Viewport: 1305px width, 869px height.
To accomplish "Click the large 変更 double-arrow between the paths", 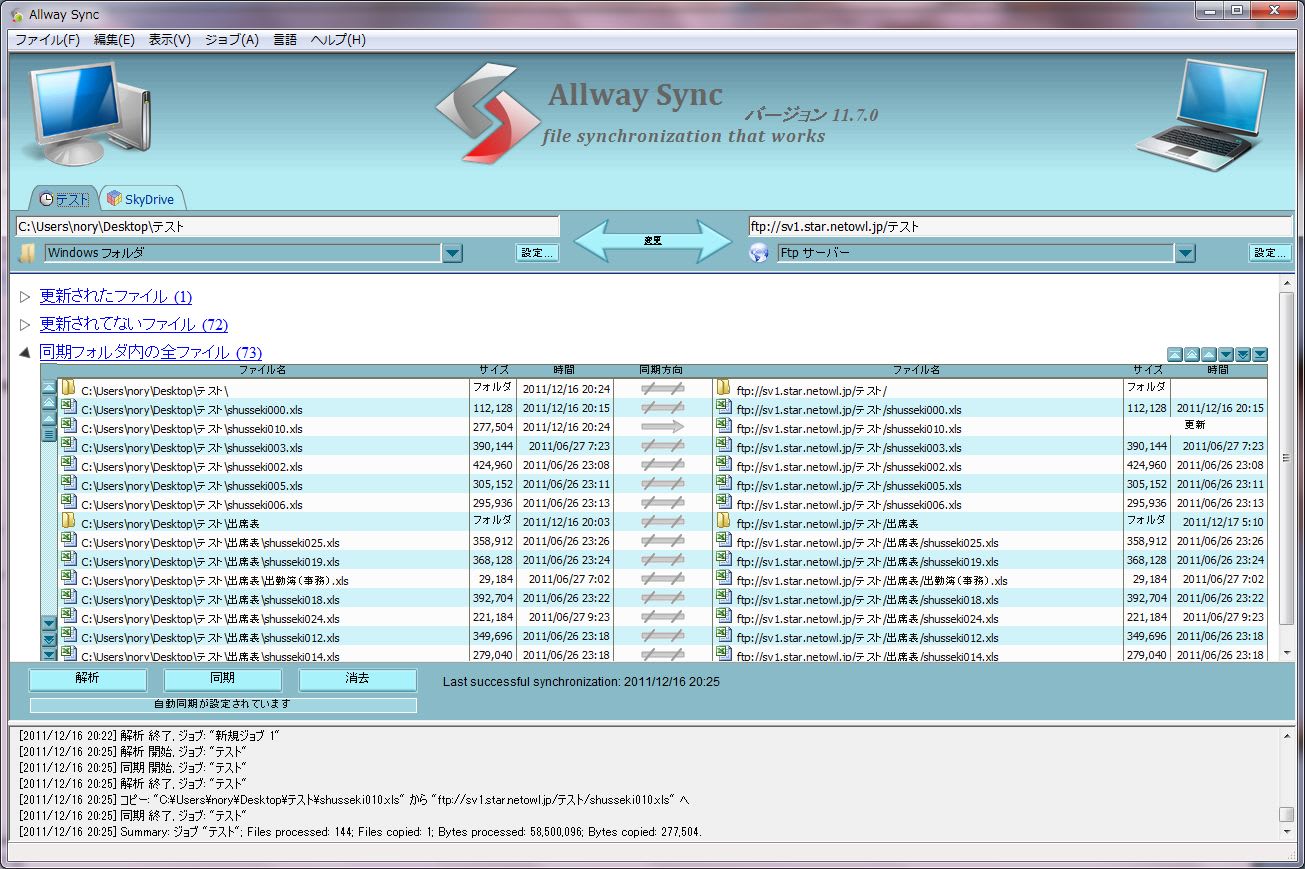I will coord(653,240).
